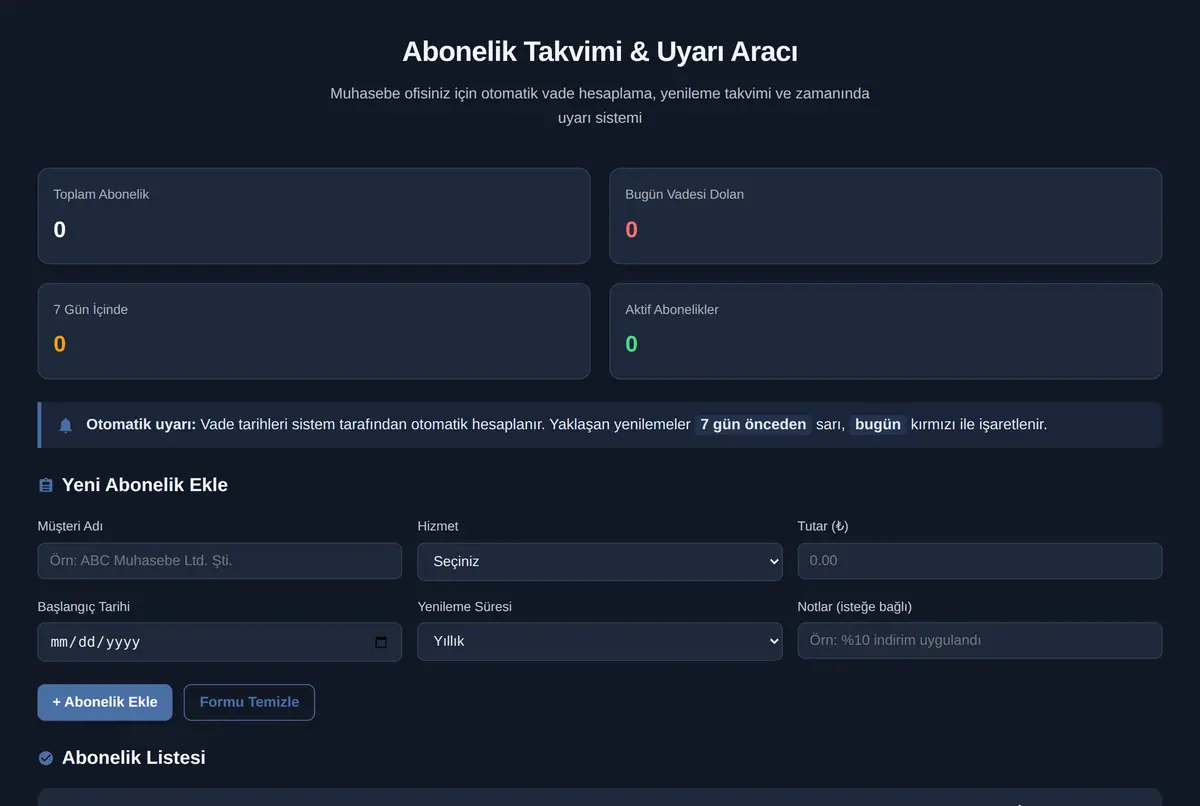Click the Hizmet field label
This screenshot has height=806, width=1200.
click(438, 526)
